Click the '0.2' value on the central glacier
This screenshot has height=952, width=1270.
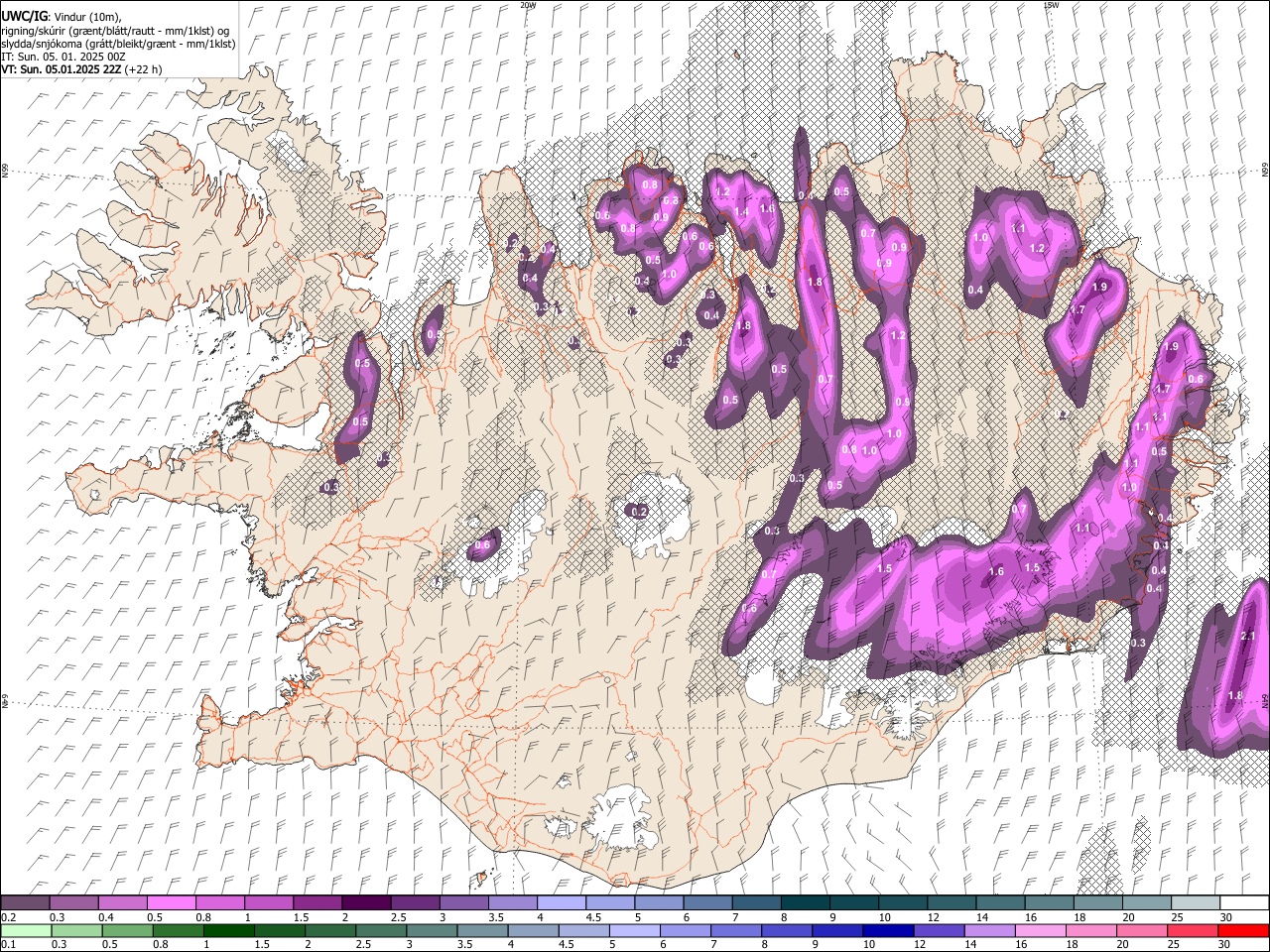[639, 512]
